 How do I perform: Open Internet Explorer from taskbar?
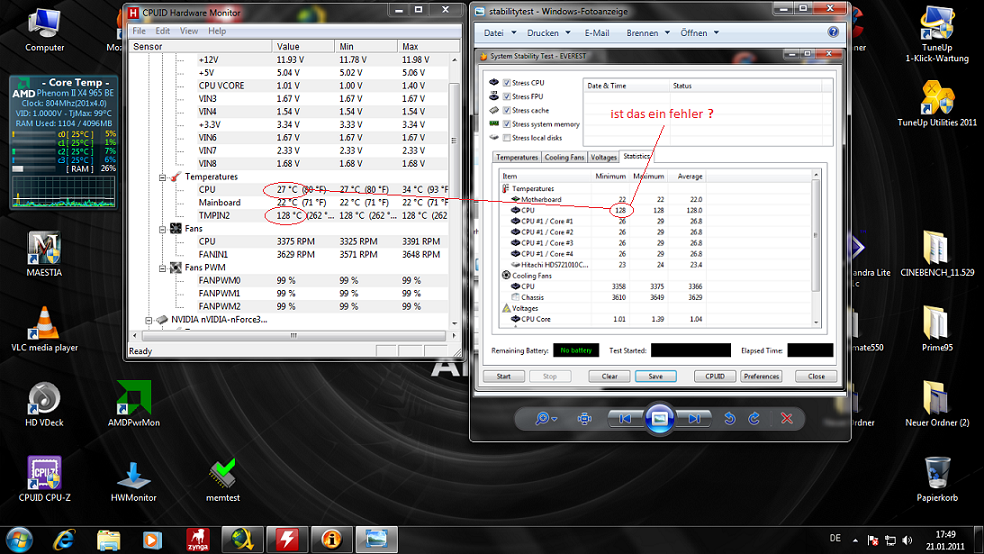[x=64, y=540]
